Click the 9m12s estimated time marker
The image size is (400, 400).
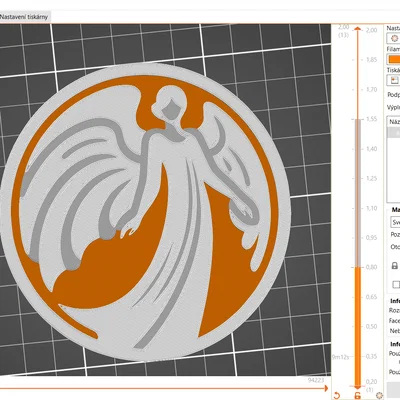pos(340,357)
